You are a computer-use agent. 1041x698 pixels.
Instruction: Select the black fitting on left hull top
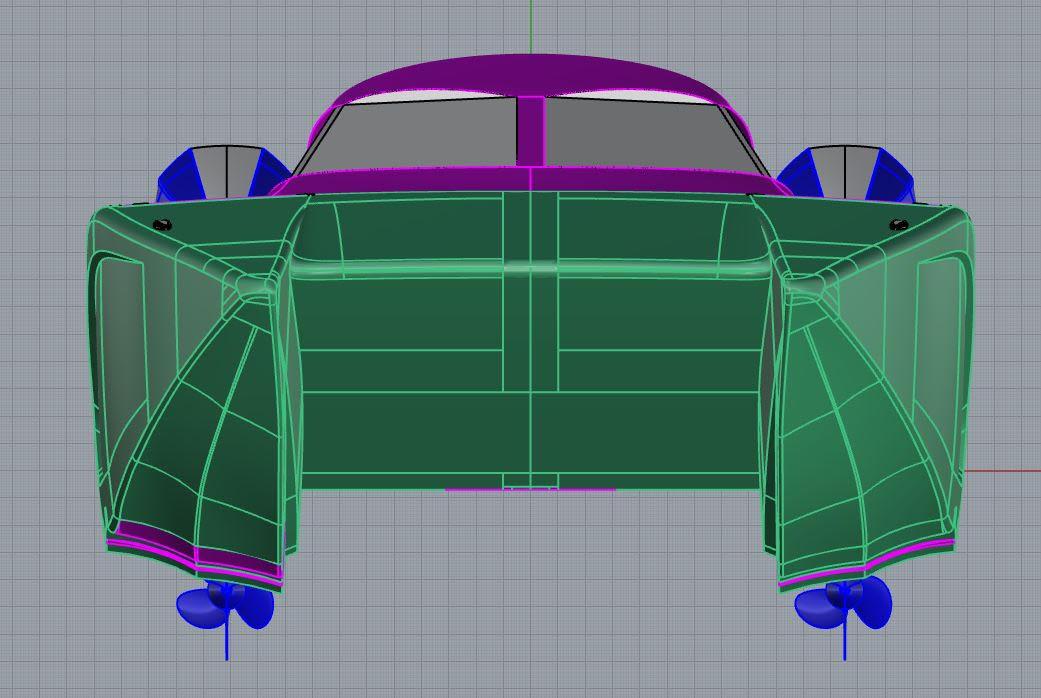(163, 224)
